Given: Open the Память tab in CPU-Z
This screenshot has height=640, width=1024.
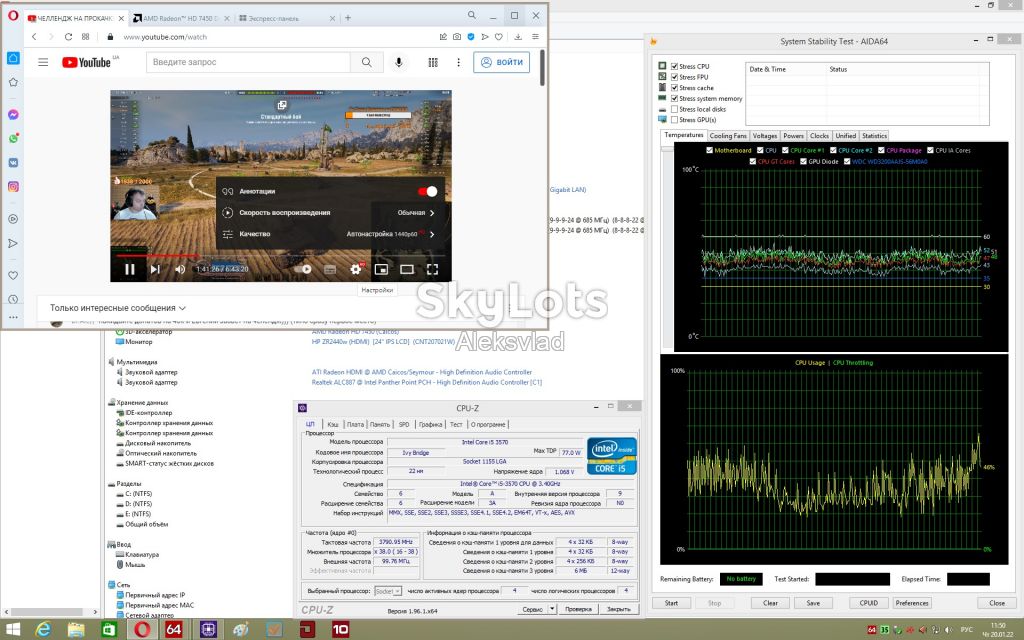Looking at the screenshot, I should click(379, 424).
